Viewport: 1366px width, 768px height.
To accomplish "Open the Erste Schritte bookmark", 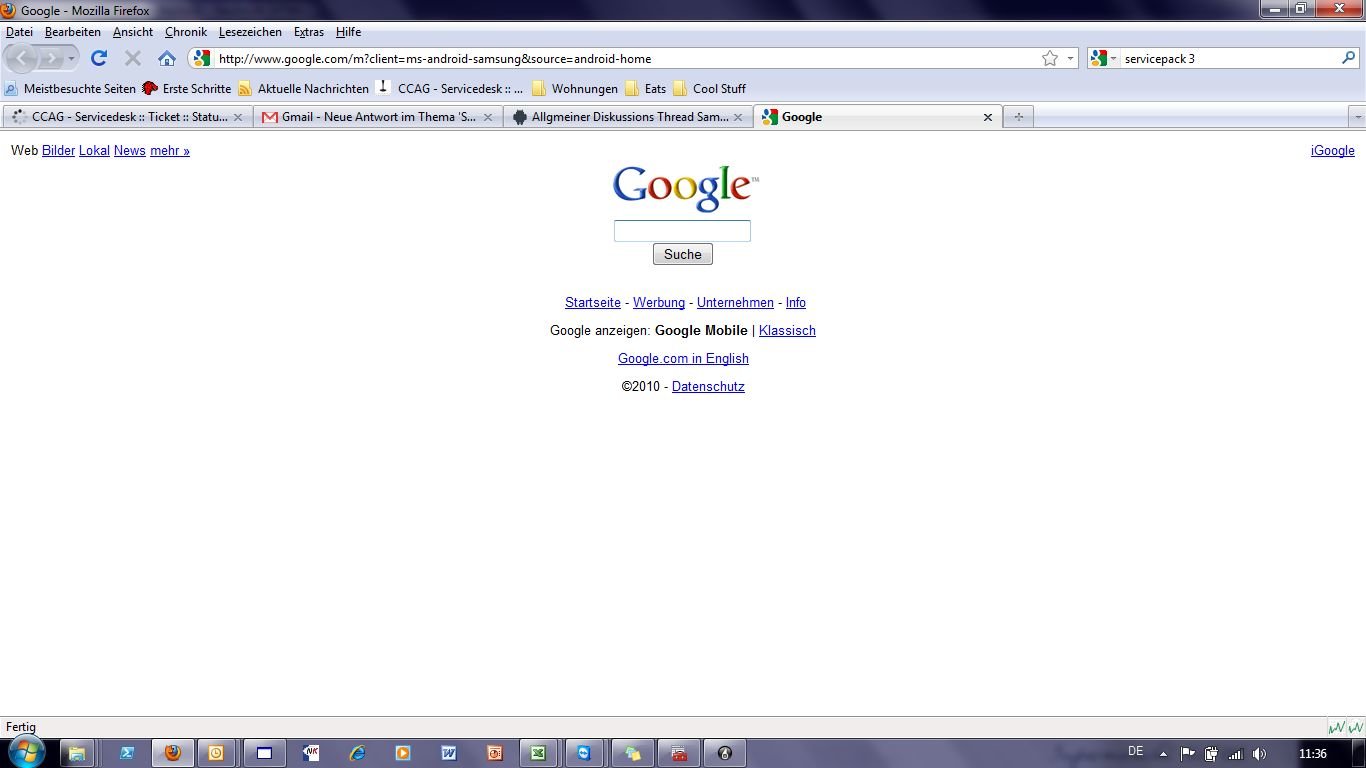I will tap(187, 88).
